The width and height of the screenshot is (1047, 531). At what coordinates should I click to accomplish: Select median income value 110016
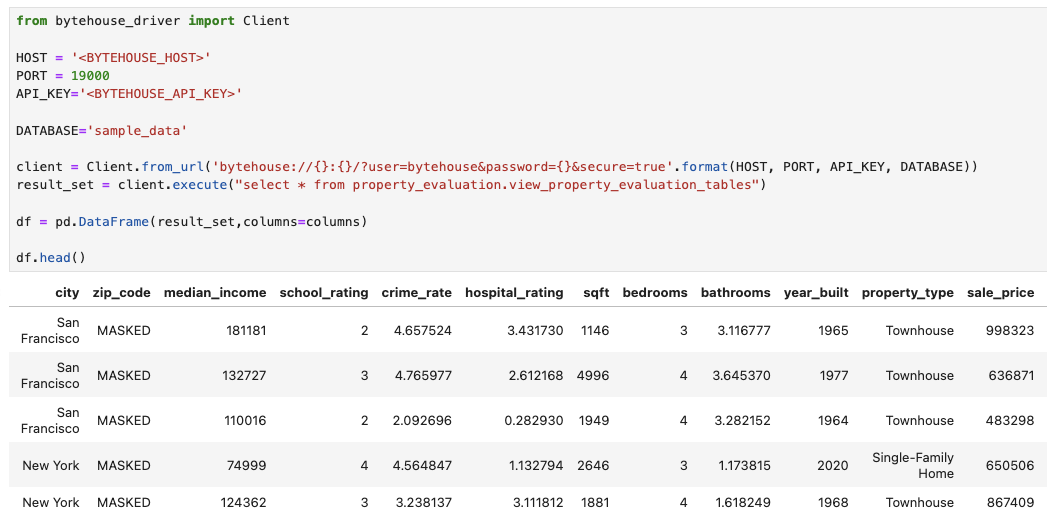coord(245,420)
